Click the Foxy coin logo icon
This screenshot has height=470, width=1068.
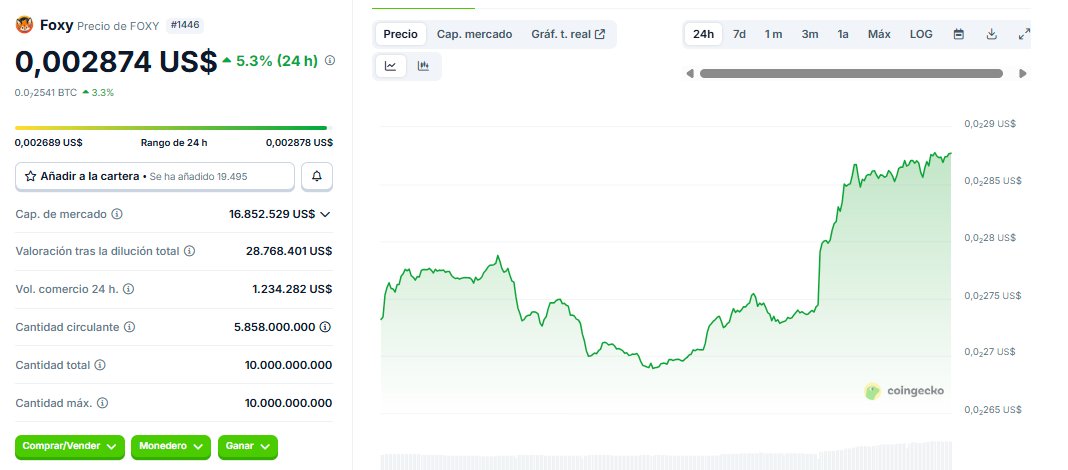click(x=25, y=25)
